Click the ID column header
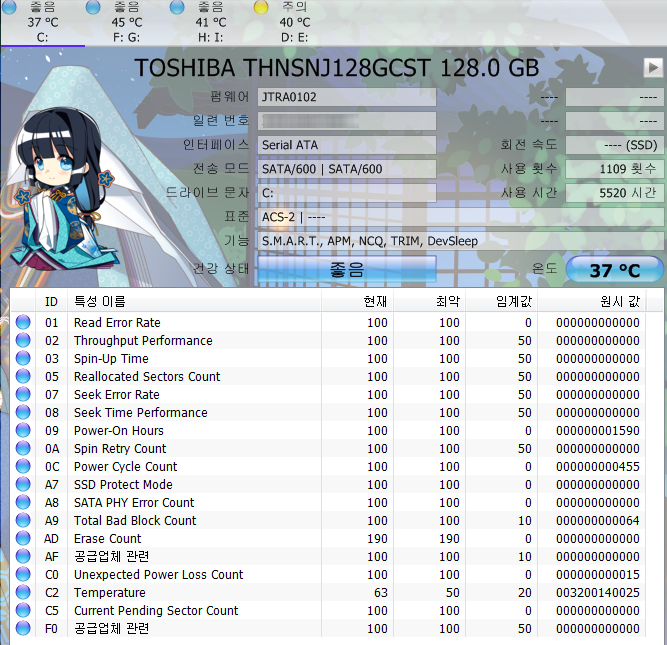The width and height of the screenshot is (667, 645). pos(51,301)
